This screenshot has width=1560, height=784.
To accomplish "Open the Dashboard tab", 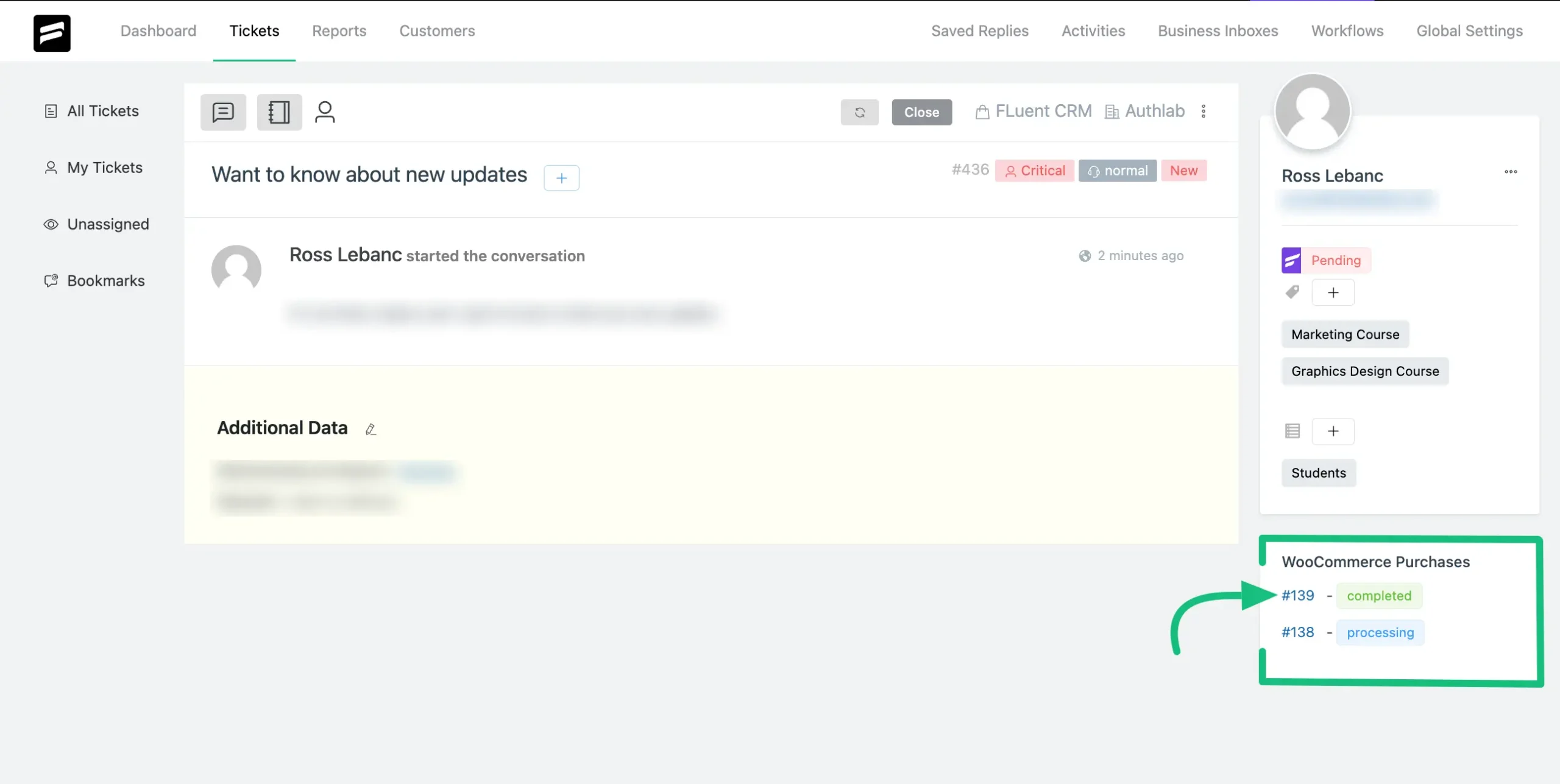I will point(158,30).
